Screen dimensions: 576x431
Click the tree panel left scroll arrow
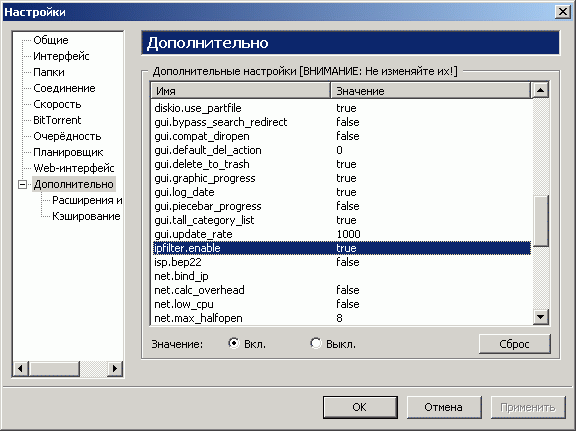coord(20,368)
